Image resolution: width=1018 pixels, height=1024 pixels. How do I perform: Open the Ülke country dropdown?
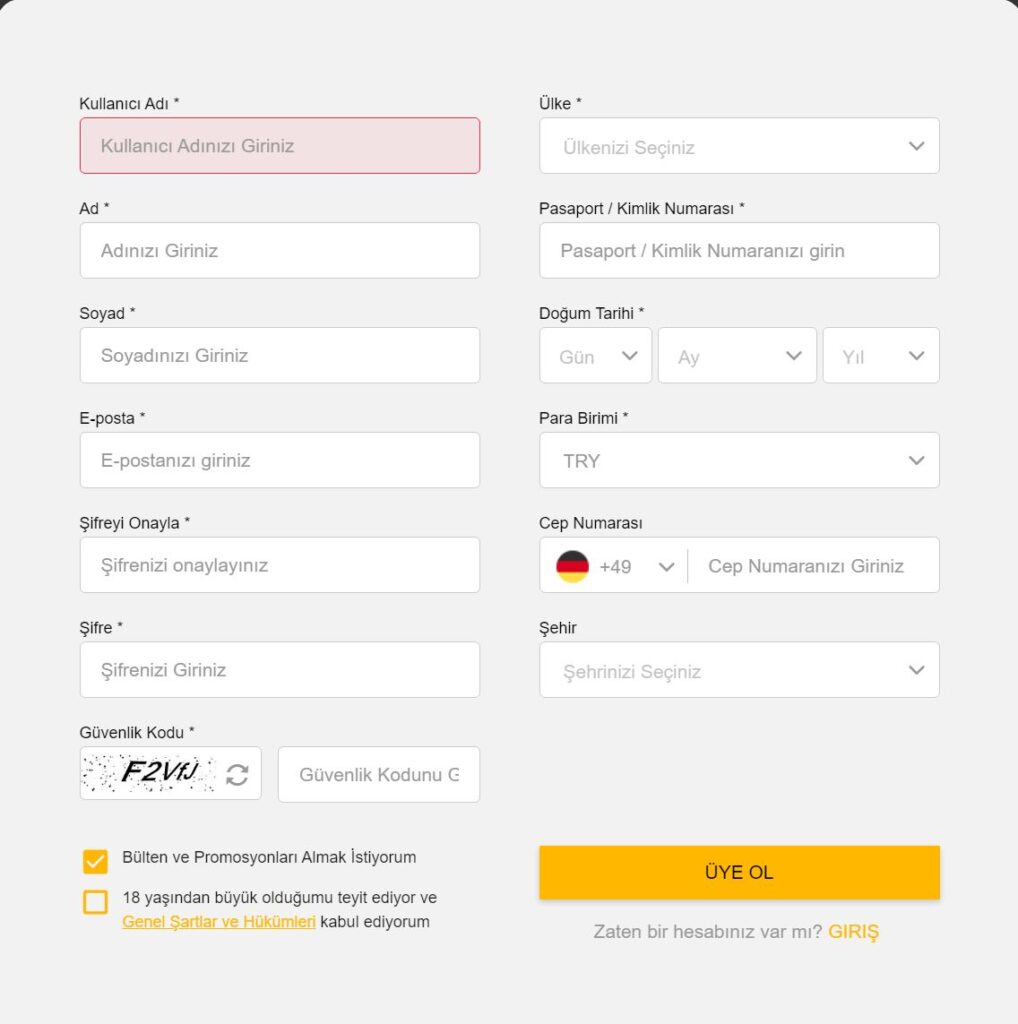739,146
